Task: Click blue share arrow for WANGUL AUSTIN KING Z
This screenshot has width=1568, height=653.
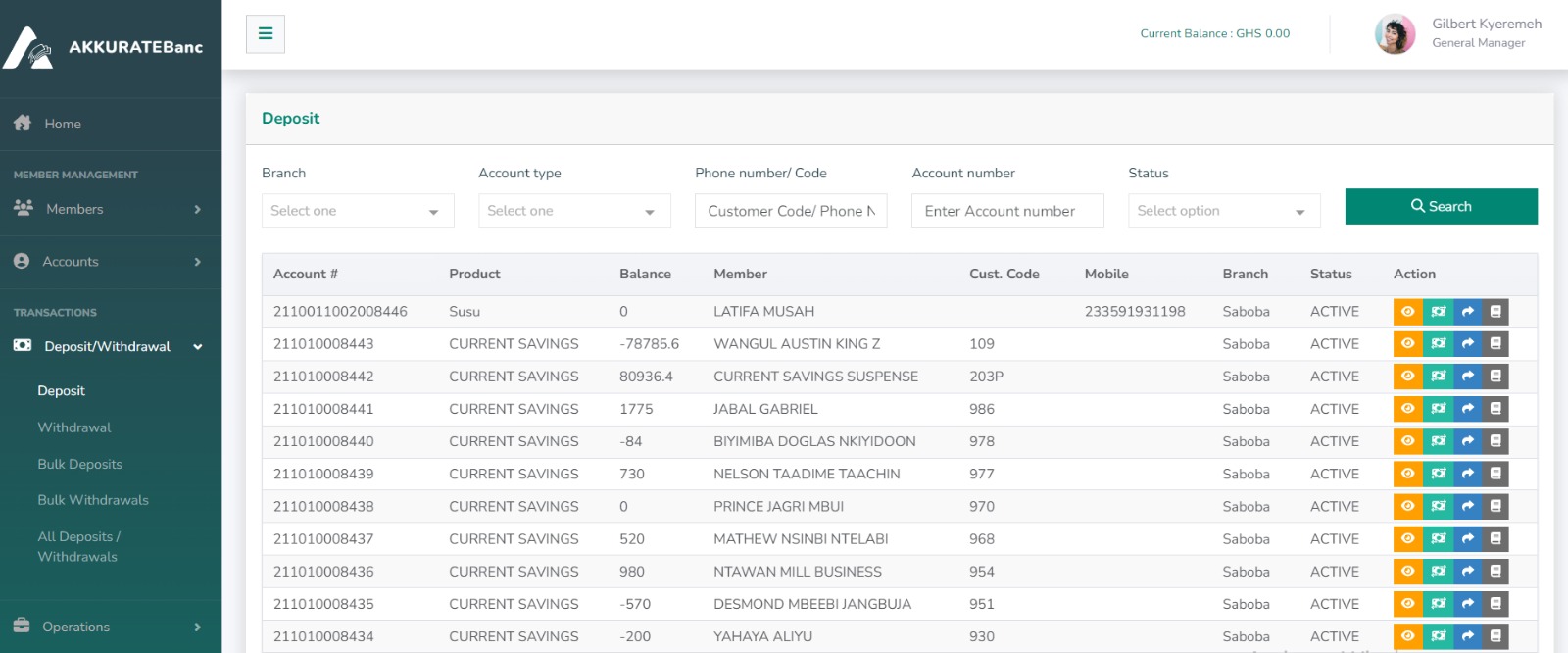Action: click(x=1467, y=344)
